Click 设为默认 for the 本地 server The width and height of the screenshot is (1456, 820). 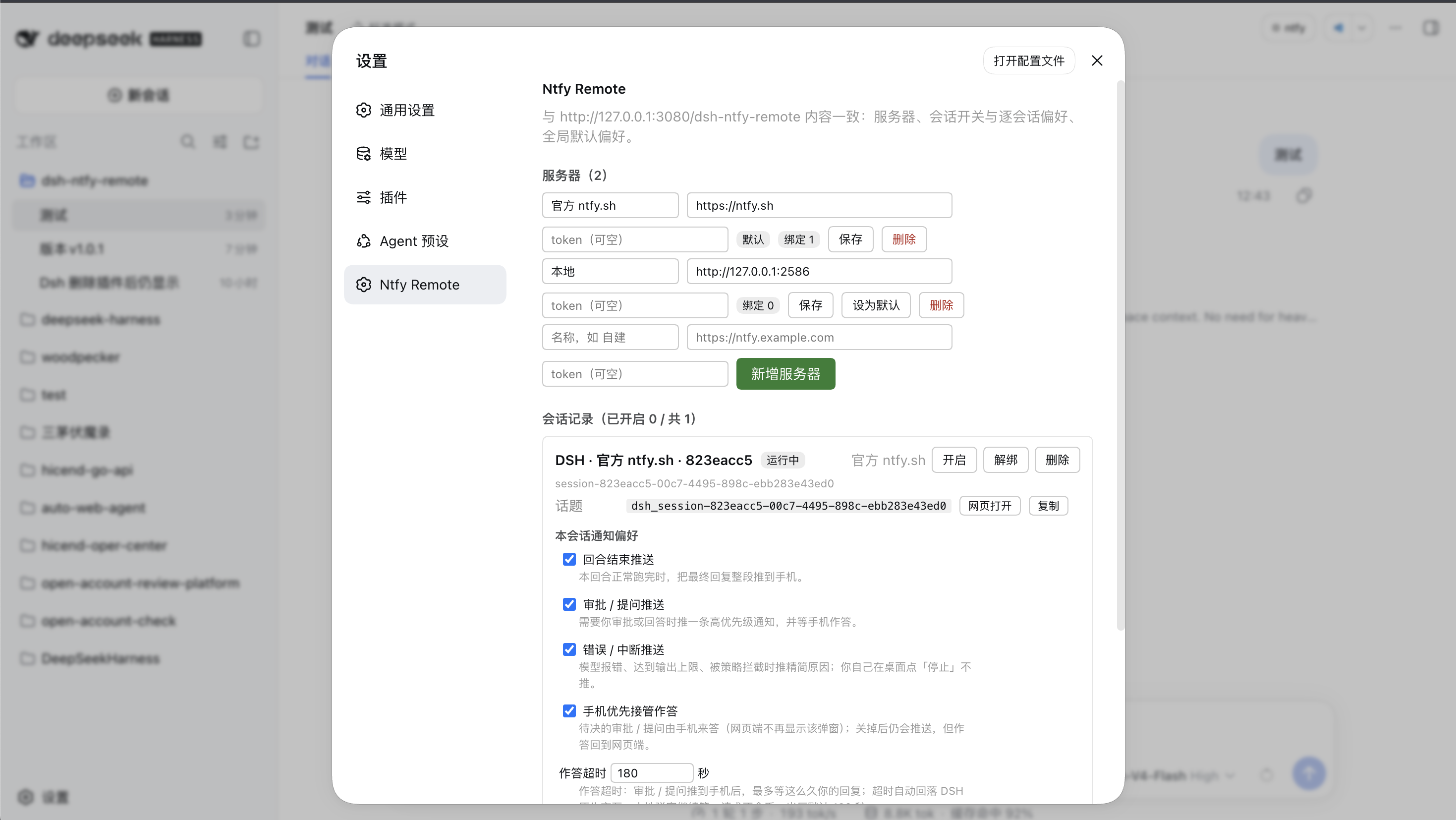pos(876,305)
